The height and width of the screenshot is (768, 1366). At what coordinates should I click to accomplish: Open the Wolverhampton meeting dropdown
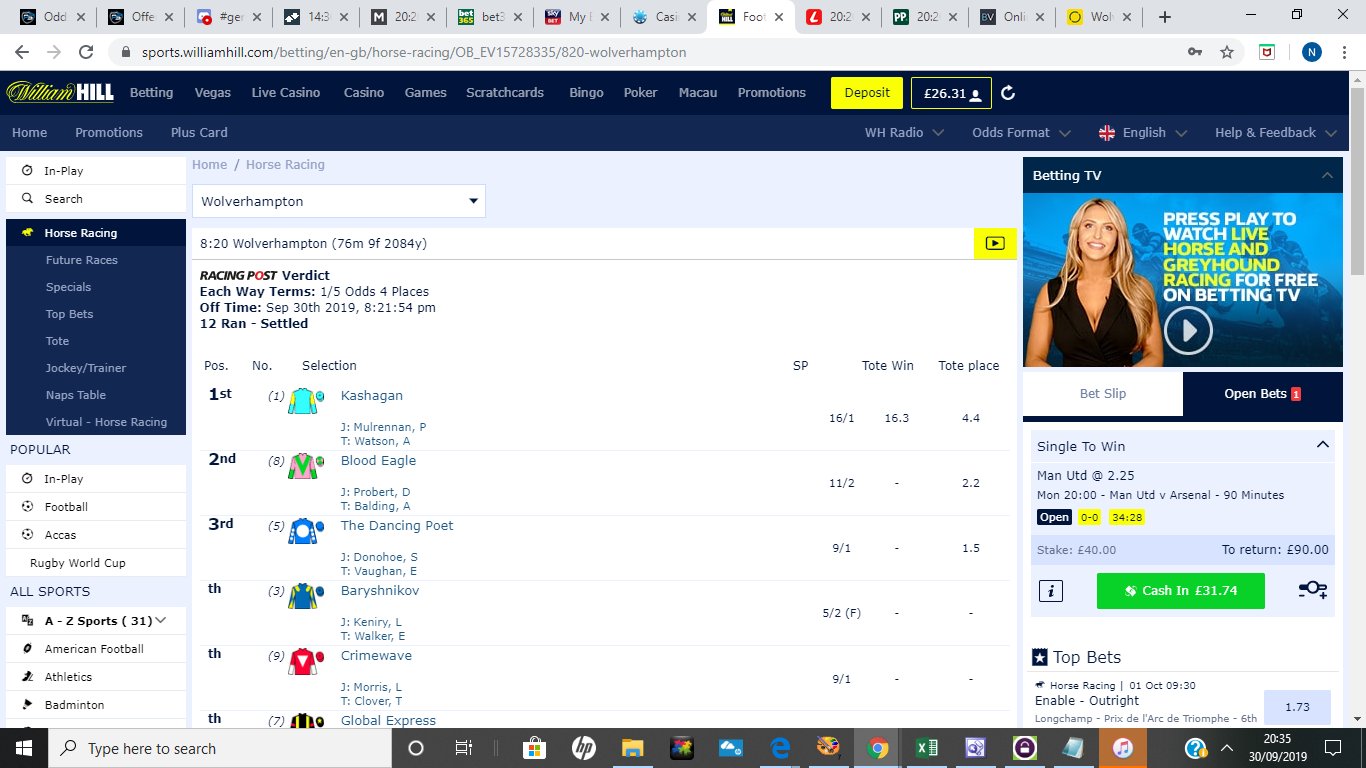[x=339, y=201]
